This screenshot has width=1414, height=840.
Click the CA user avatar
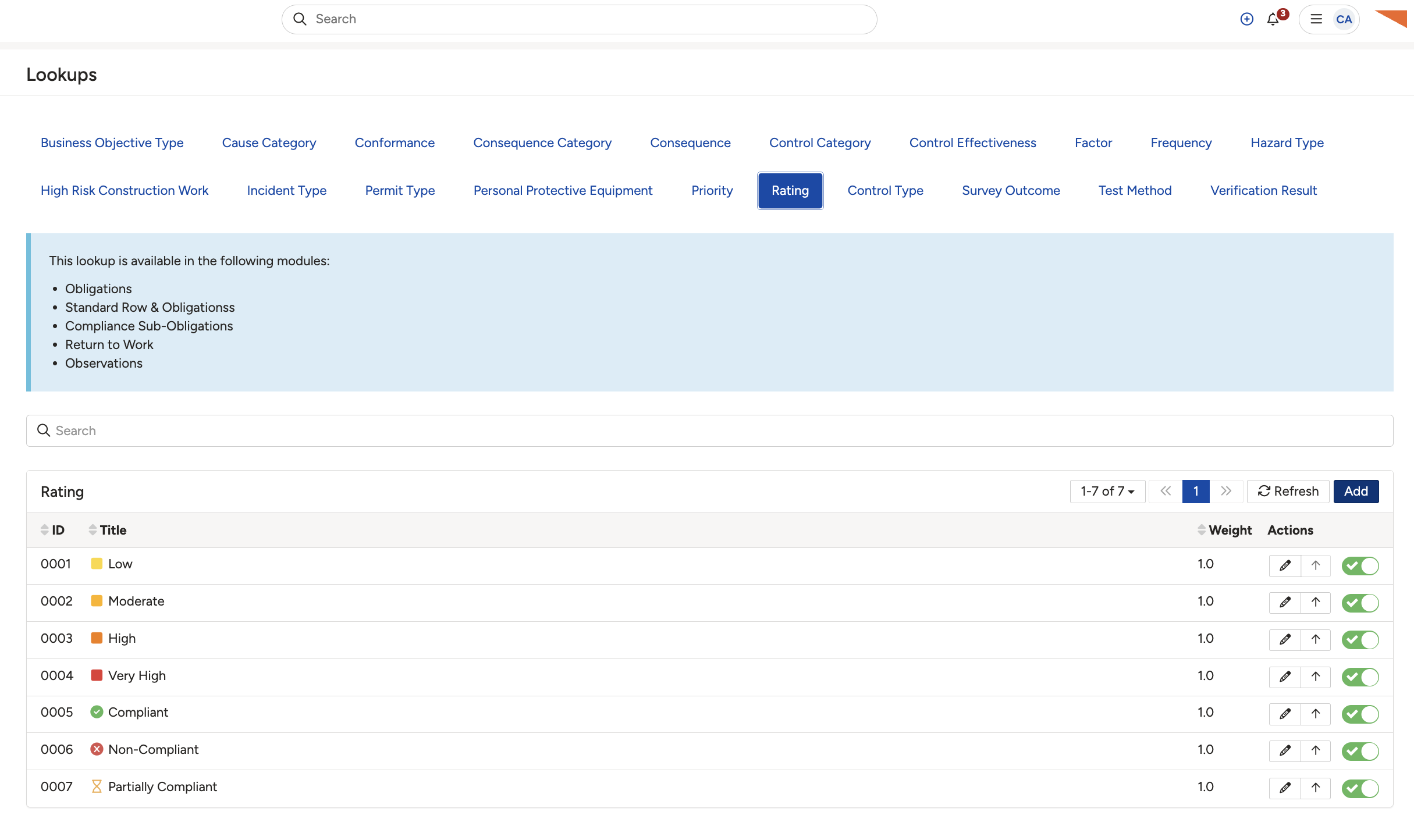(1344, 19)
